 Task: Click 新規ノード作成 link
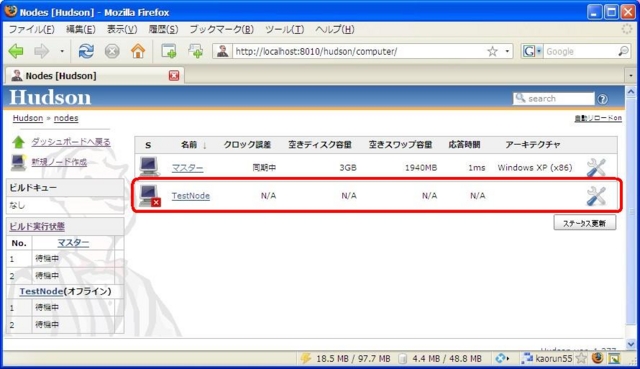[x=59, y=162]
